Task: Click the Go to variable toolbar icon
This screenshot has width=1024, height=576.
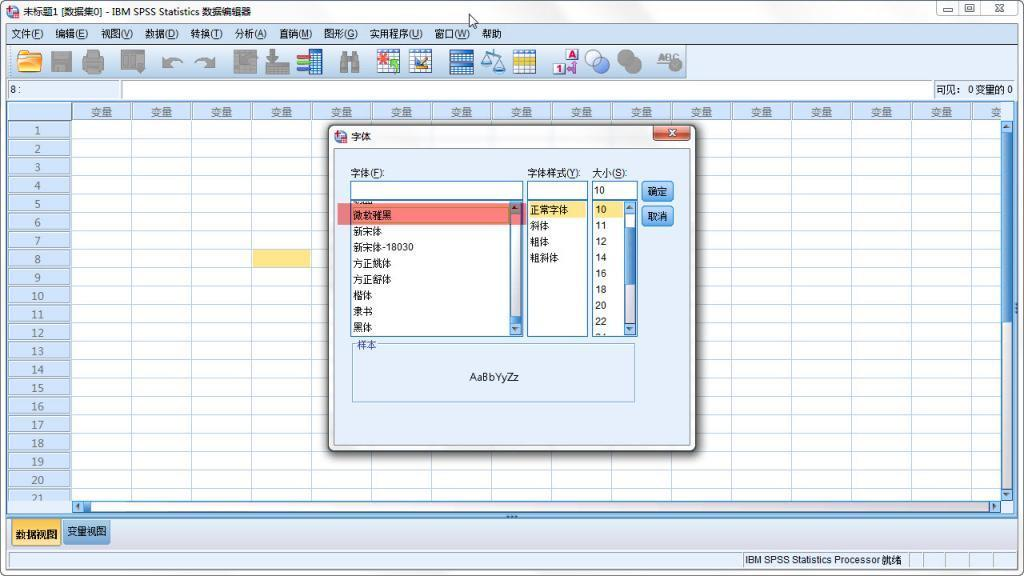Action: click(x=277, y=62)
